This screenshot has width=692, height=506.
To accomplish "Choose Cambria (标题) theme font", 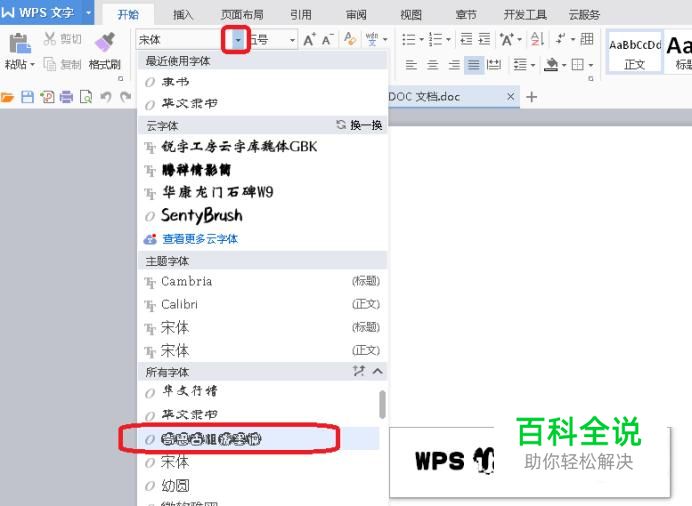I will point(262,281).
